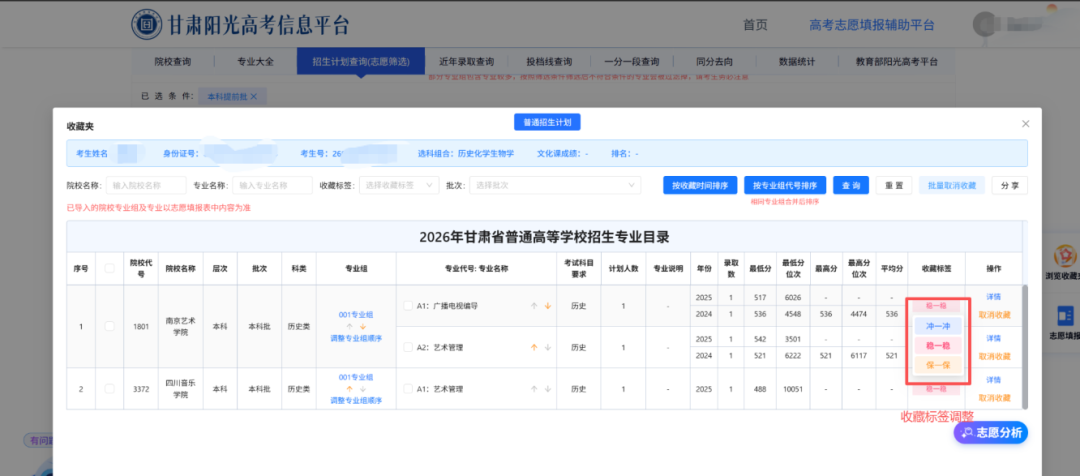The height and width of the screenshot is (476, 1080).
Task: Open 001专业组 link of 南京艺术学院
Action: [x=356, y=314]
